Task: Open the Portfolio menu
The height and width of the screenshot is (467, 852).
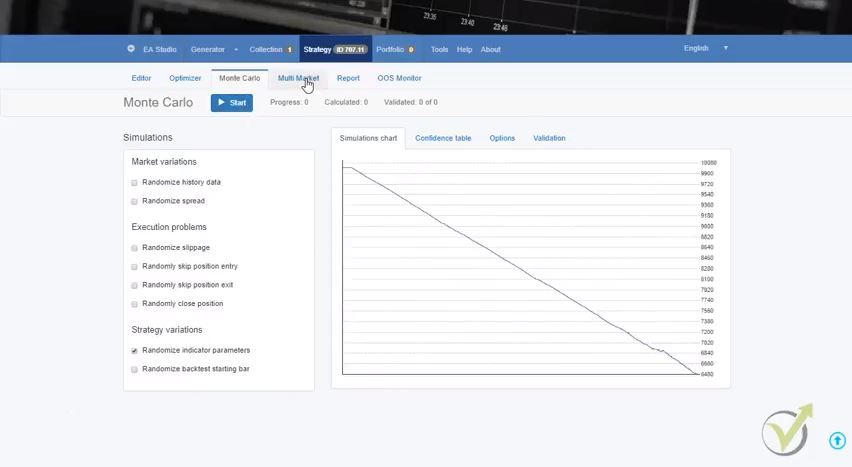Action: pyautogui.click(x=395, y=49)
